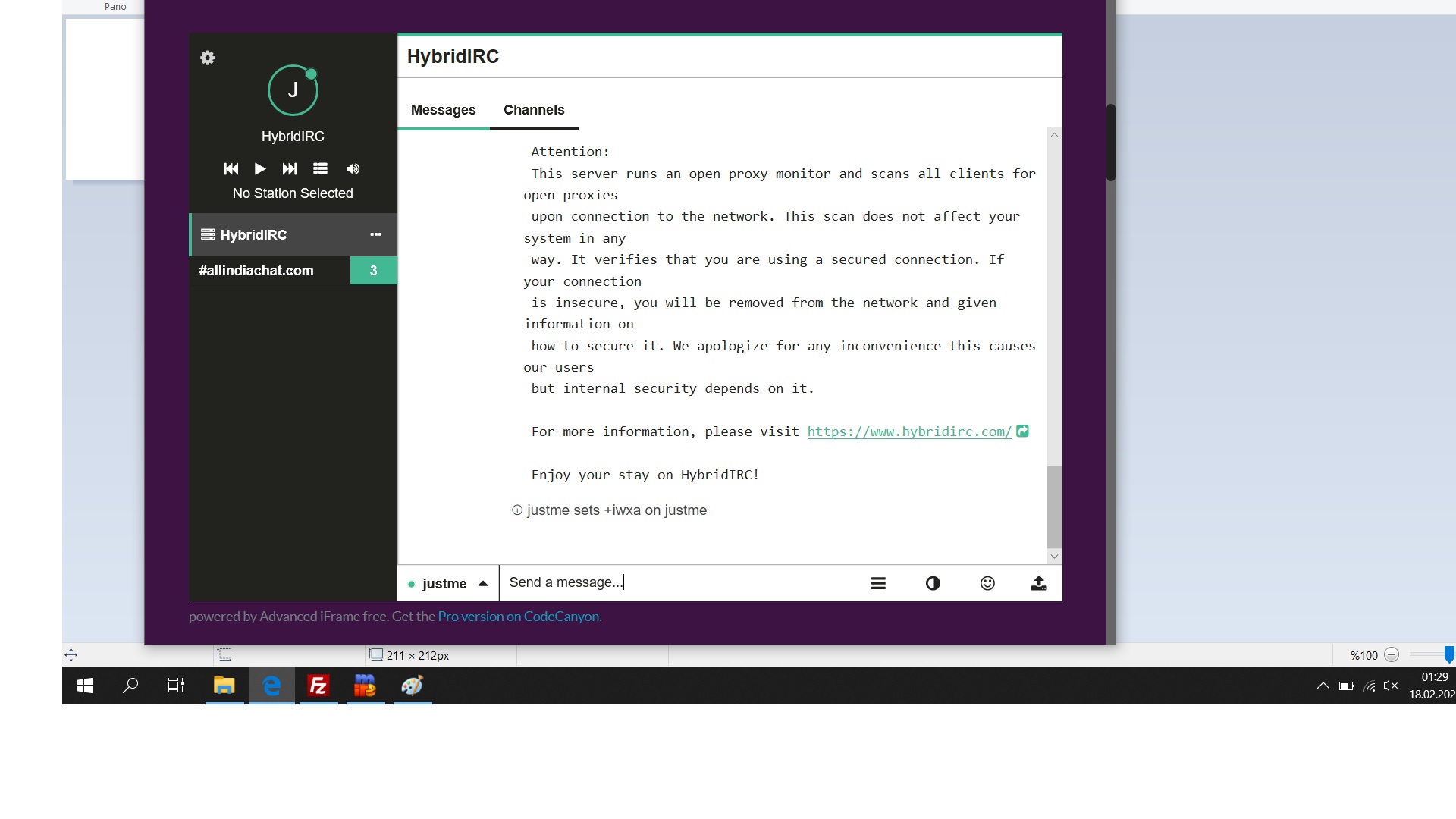Click the message pane scroll-down arrow
The width and height of the screenshot is (1456, 819).
(x=1054, y=557)
